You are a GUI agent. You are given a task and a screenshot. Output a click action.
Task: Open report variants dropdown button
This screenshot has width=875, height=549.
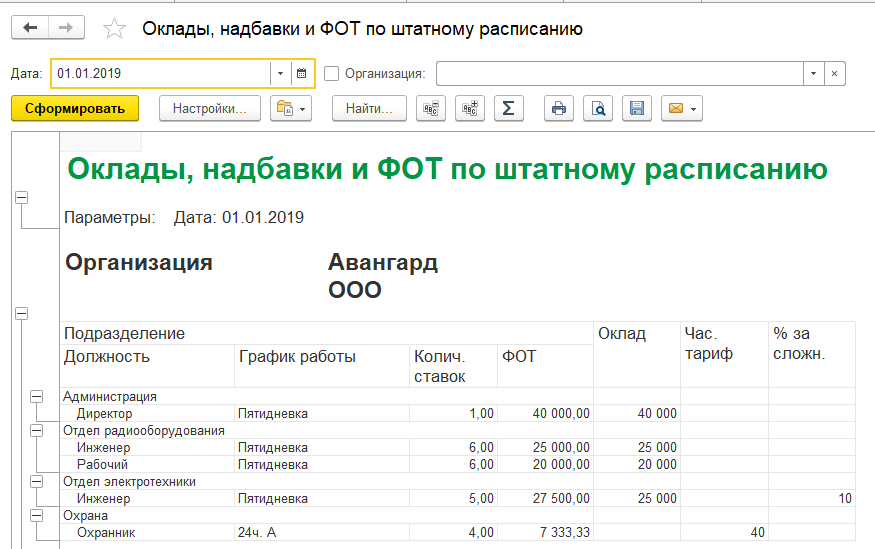tap(291, 108)
